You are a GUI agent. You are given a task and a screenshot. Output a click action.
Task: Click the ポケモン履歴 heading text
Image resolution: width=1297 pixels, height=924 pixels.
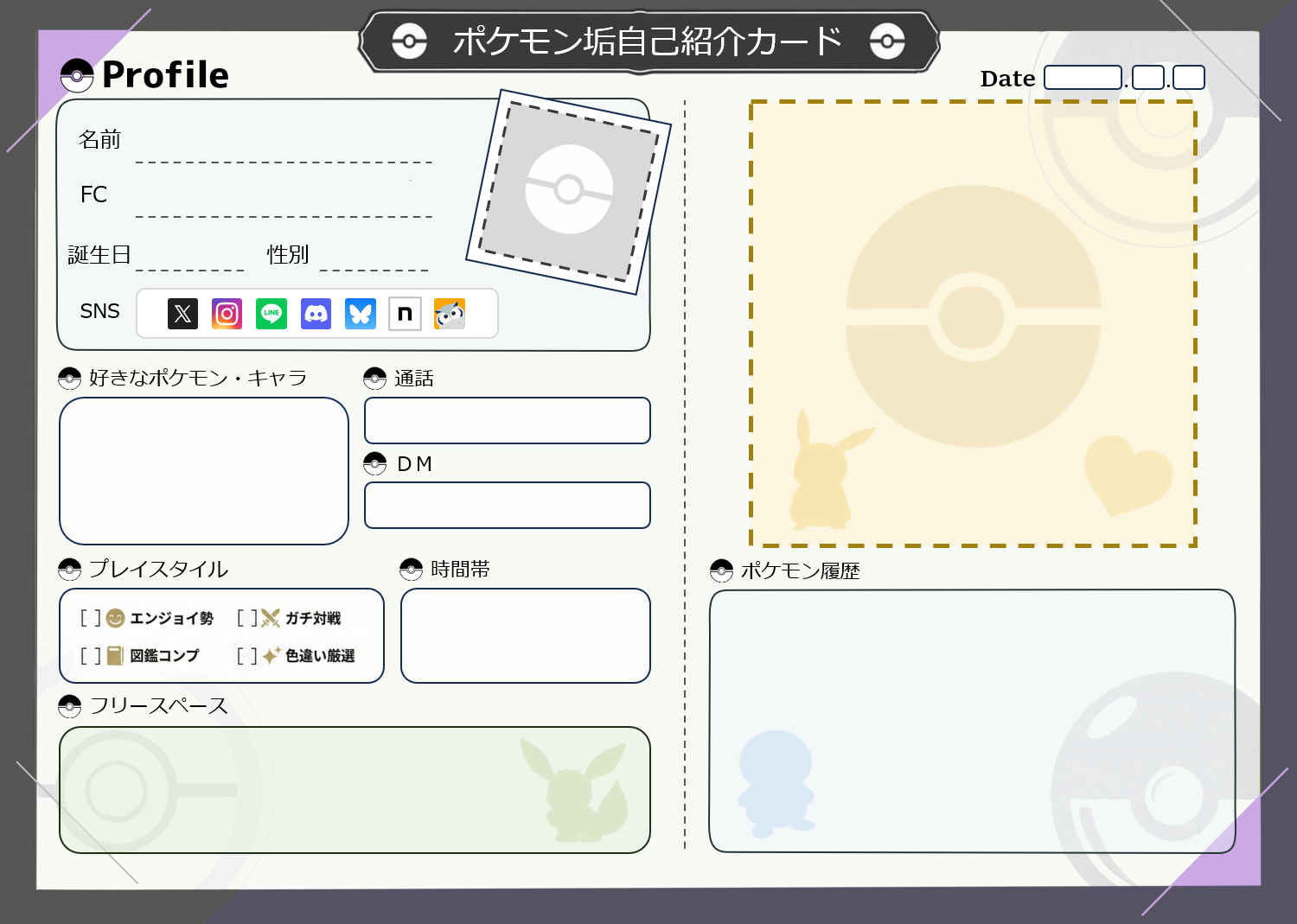pos(800,570)
